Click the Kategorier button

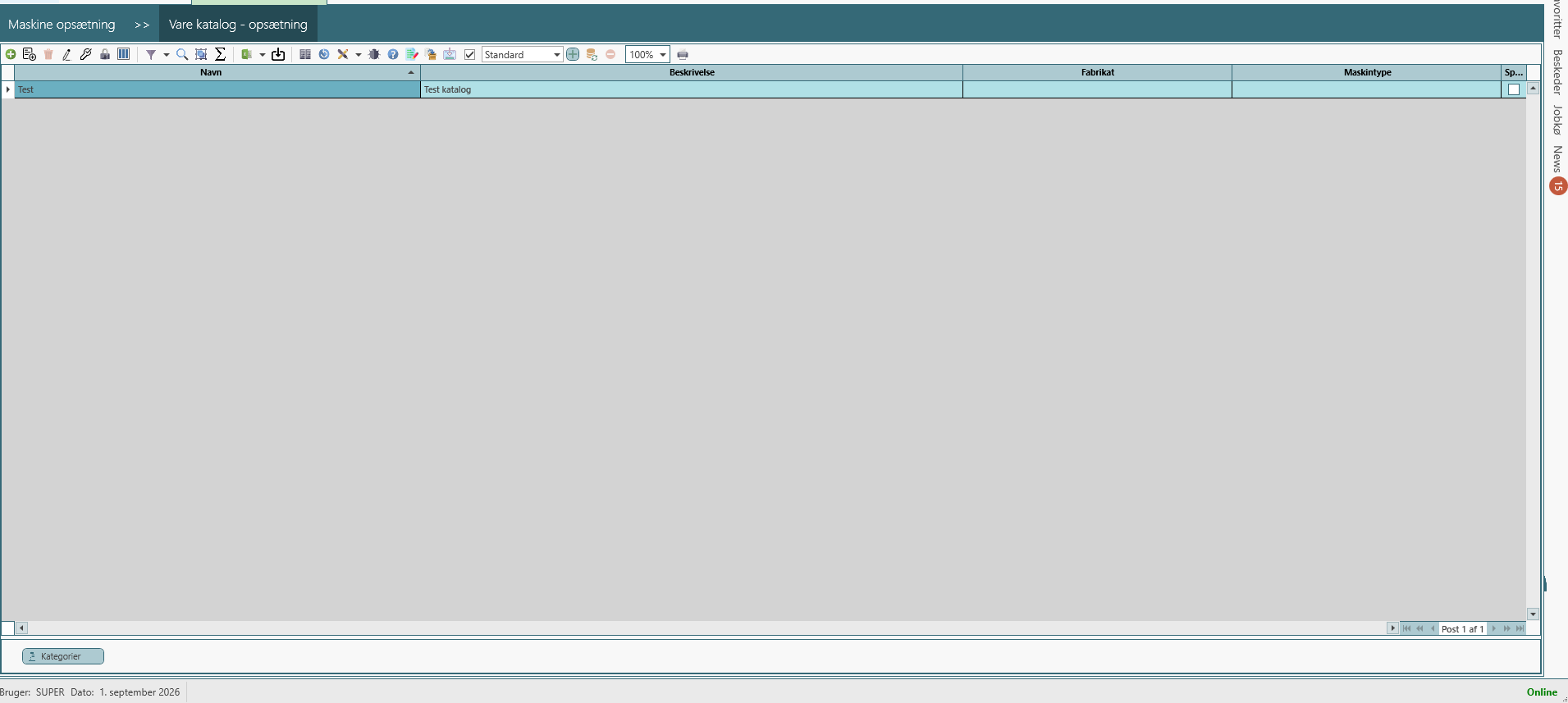(x=63, y=656)
